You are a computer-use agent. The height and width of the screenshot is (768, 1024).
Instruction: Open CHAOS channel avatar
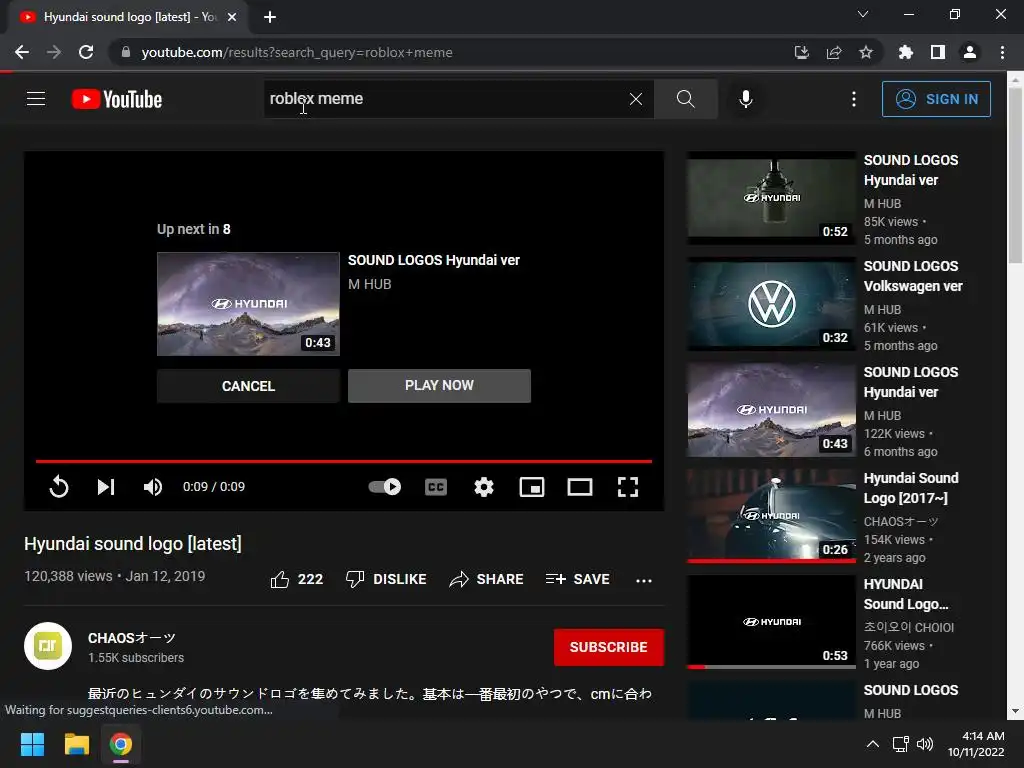point(48,646)
